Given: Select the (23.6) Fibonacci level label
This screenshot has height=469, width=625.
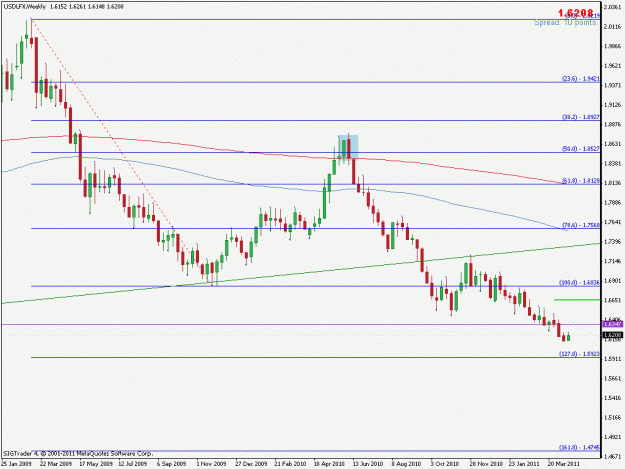Looking at the screenshot, I should point(581,79).
